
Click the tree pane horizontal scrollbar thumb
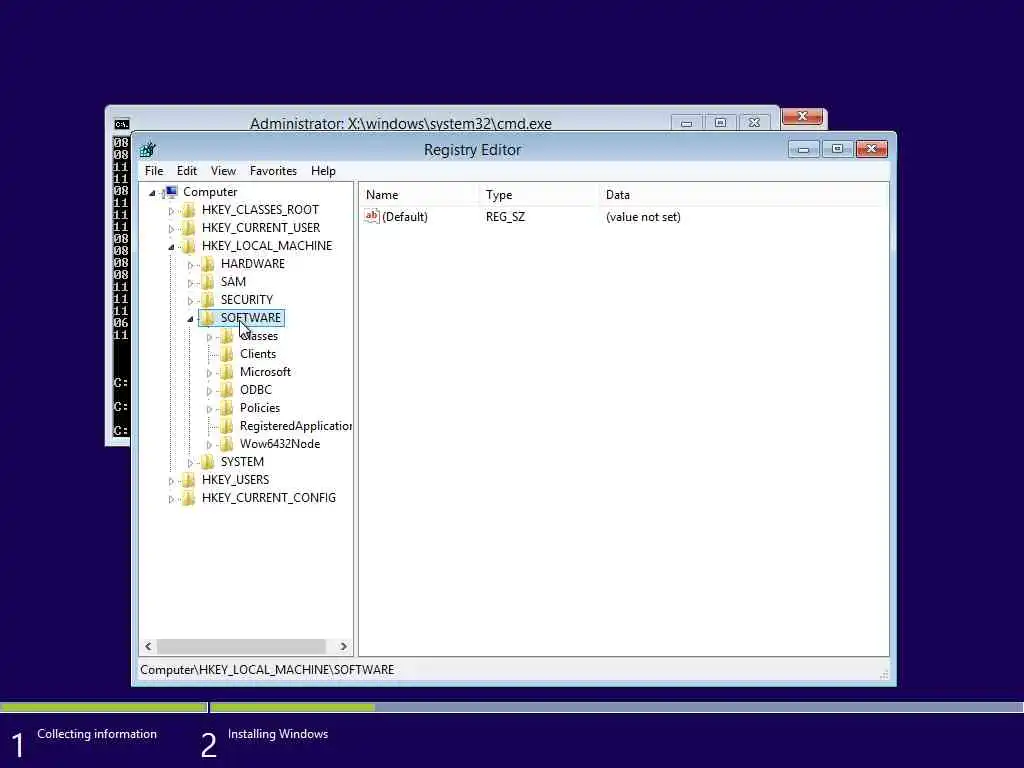(241, 646)
